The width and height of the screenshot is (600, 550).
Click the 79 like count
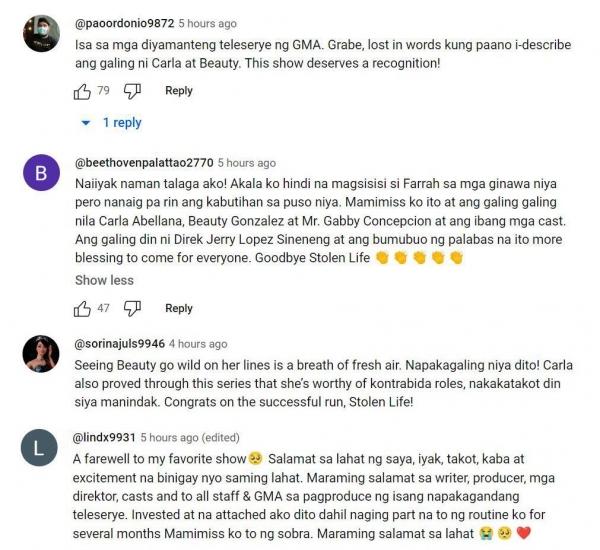click(103, 91)
